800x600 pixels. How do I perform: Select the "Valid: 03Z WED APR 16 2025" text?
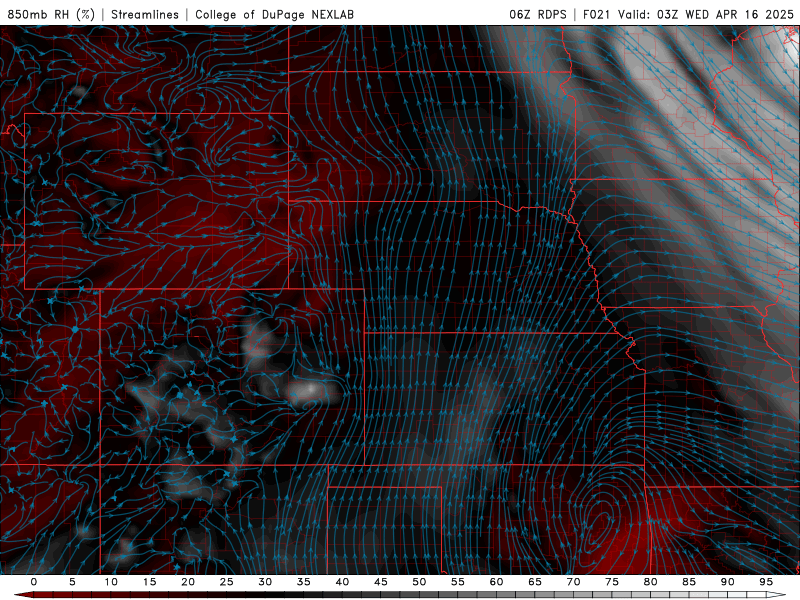point(706,14)
